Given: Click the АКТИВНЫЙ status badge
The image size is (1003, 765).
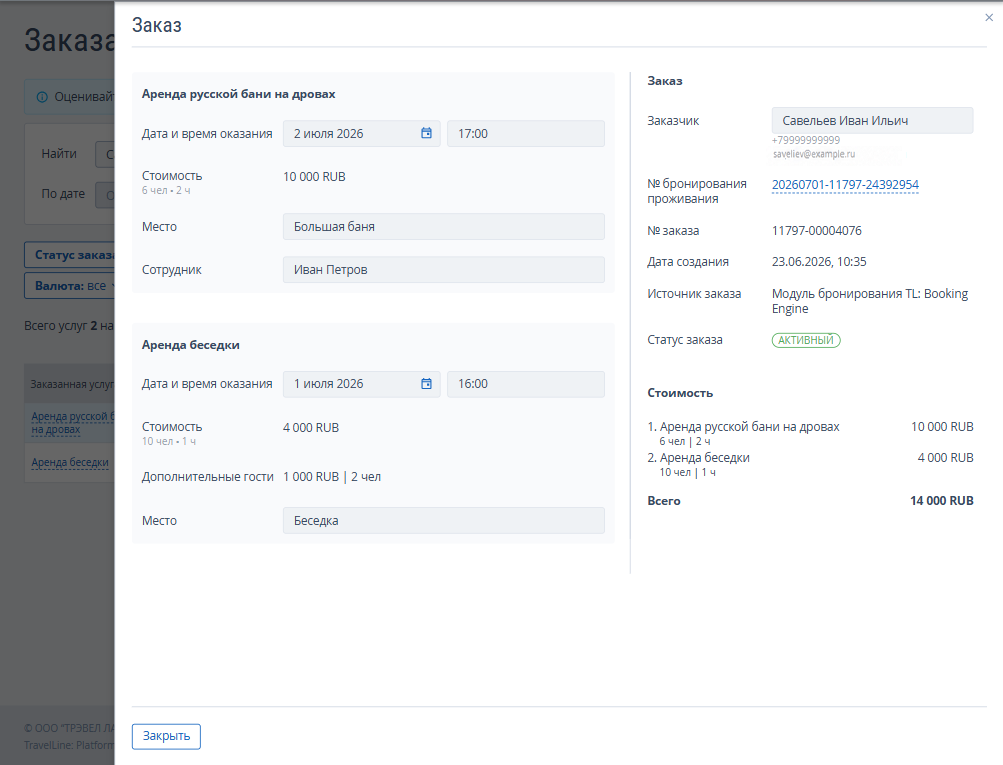Looking at the screenshot, I should coord(806,340).
